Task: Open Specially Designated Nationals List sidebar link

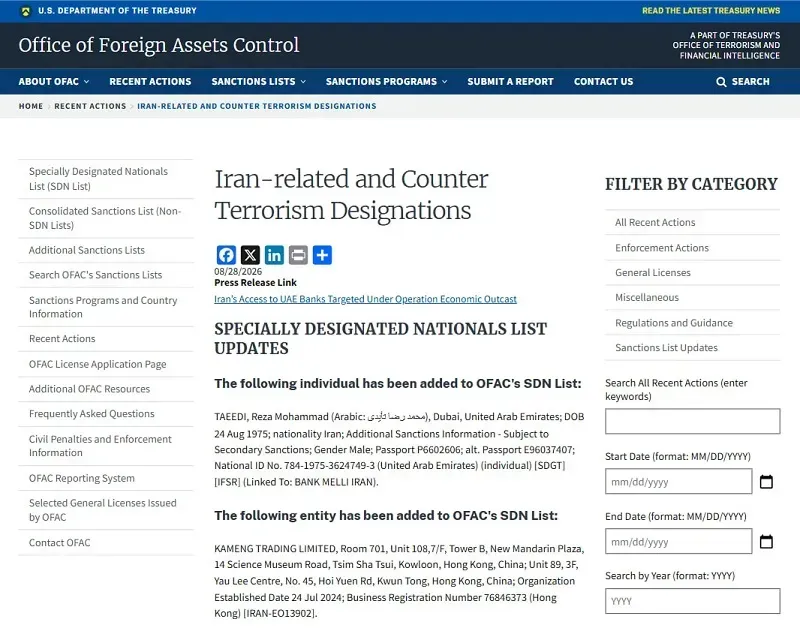Action: [106, 179]
